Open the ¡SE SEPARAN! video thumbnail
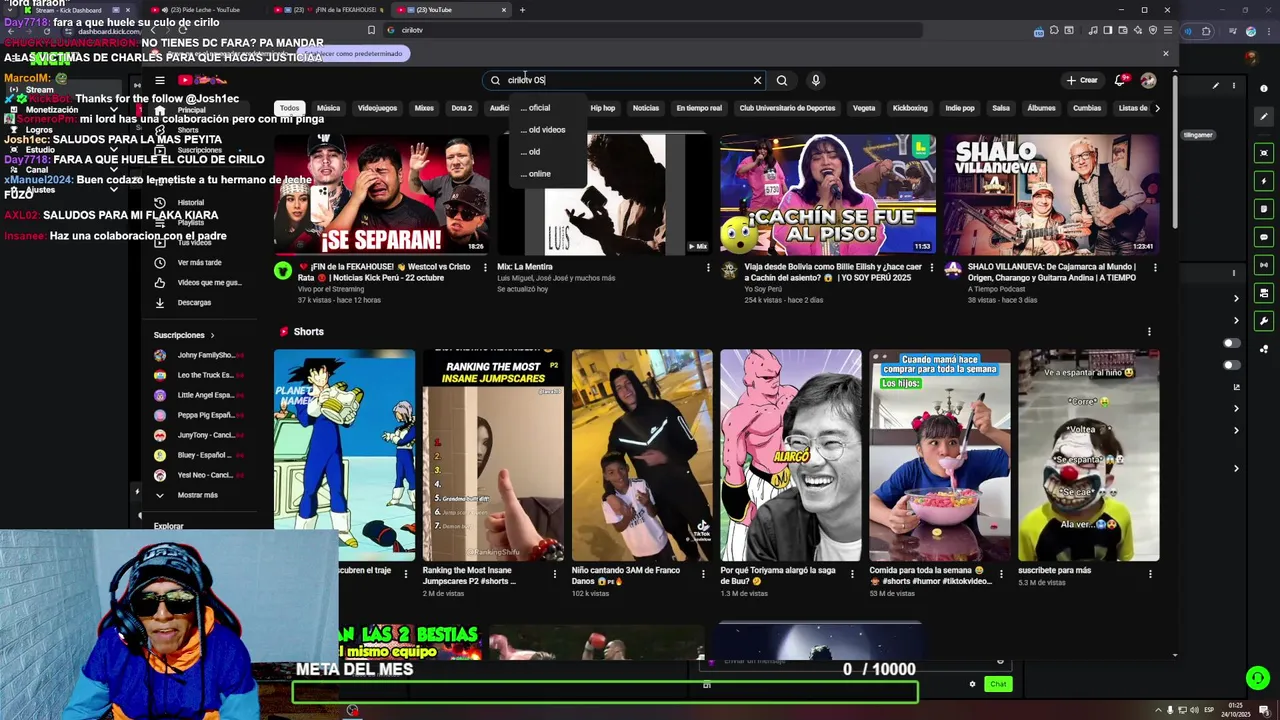Screen dimensions: 1280x720 [382, 195]
